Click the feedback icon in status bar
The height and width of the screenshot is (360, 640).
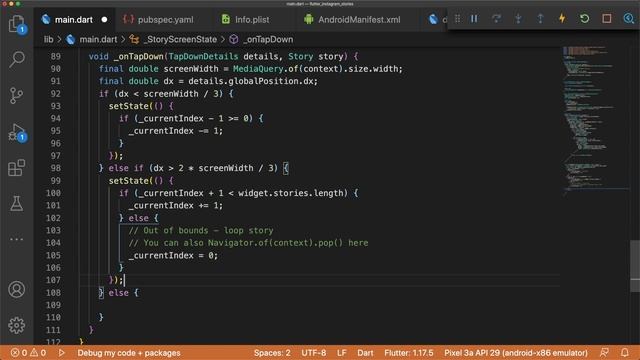pyautogui.click(x=604, y=353)
